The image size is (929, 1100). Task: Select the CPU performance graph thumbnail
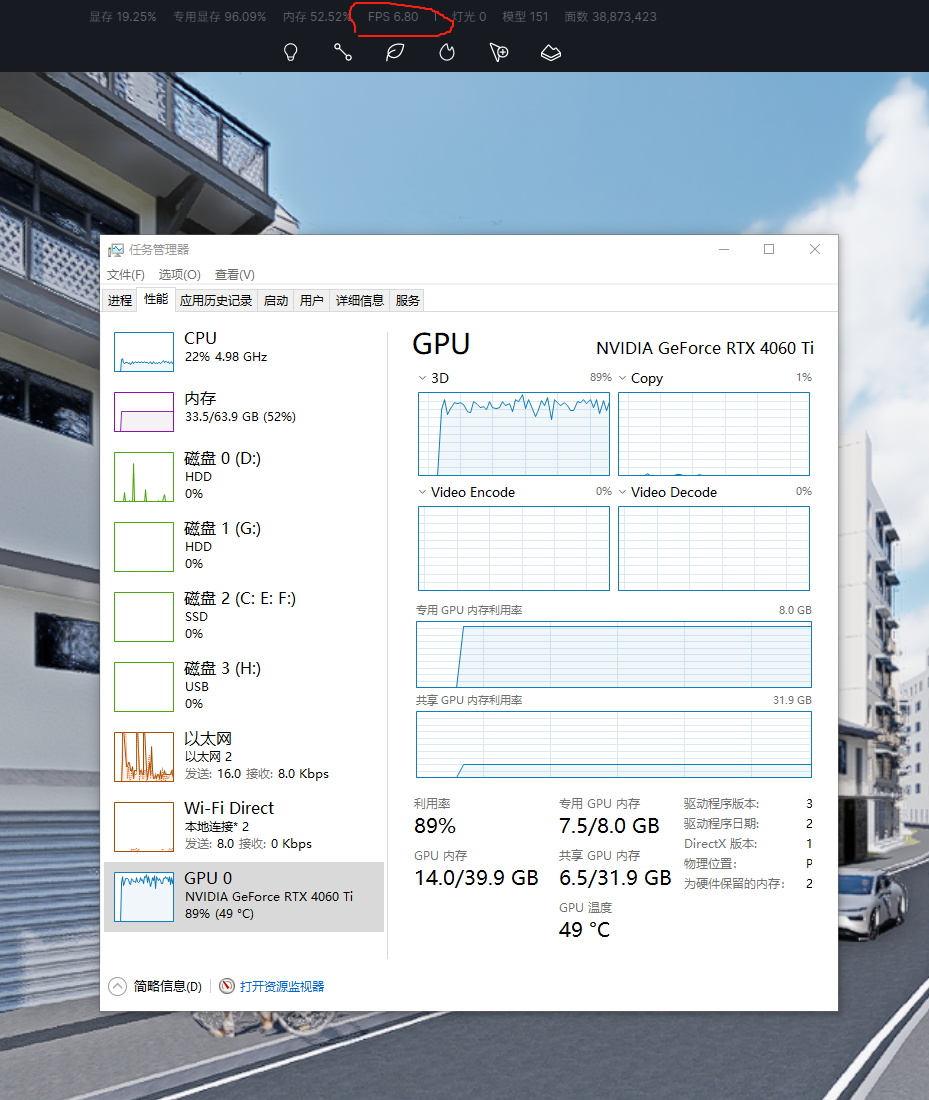[144, 352]
